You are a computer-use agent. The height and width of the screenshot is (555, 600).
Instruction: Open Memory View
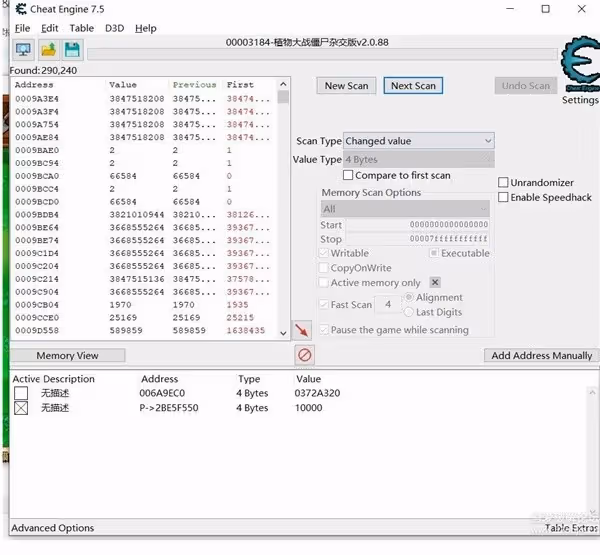point(67,356)
